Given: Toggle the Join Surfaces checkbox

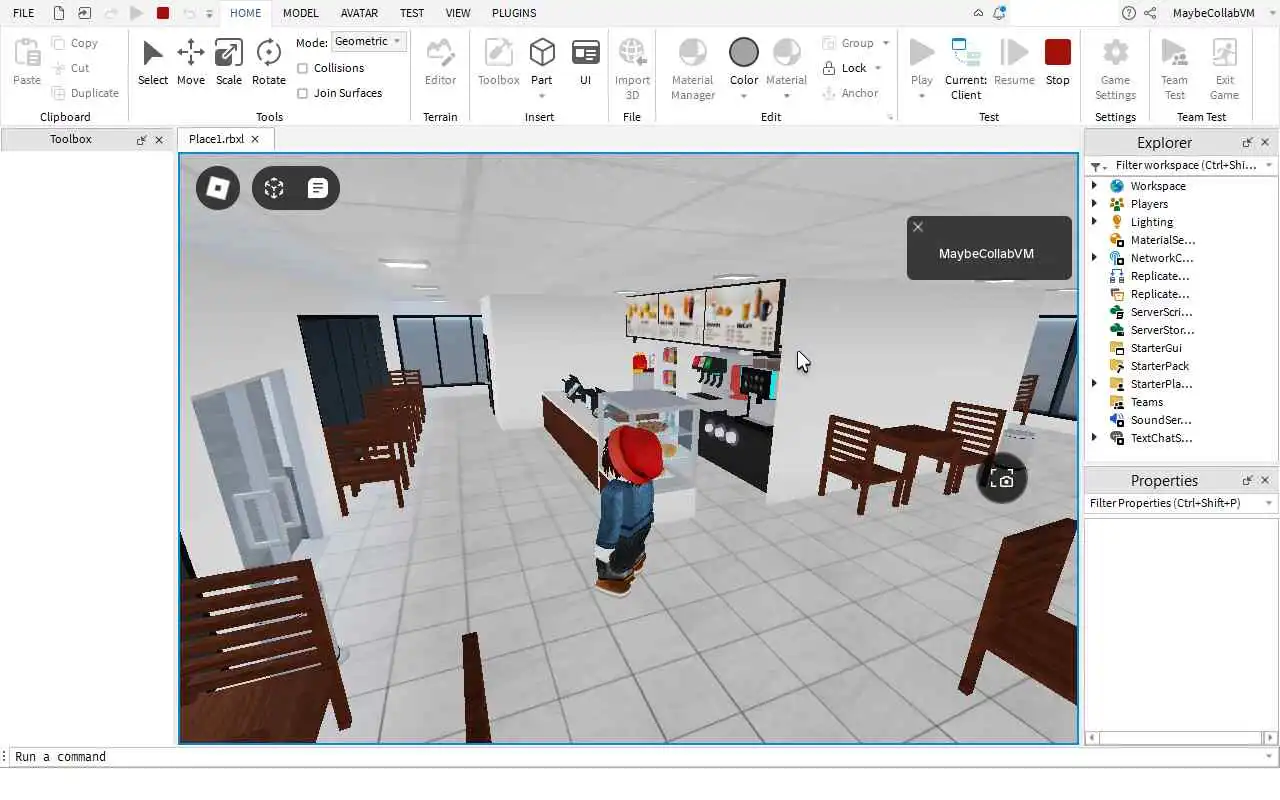Looking at the screenshot, I should (303, 93).
